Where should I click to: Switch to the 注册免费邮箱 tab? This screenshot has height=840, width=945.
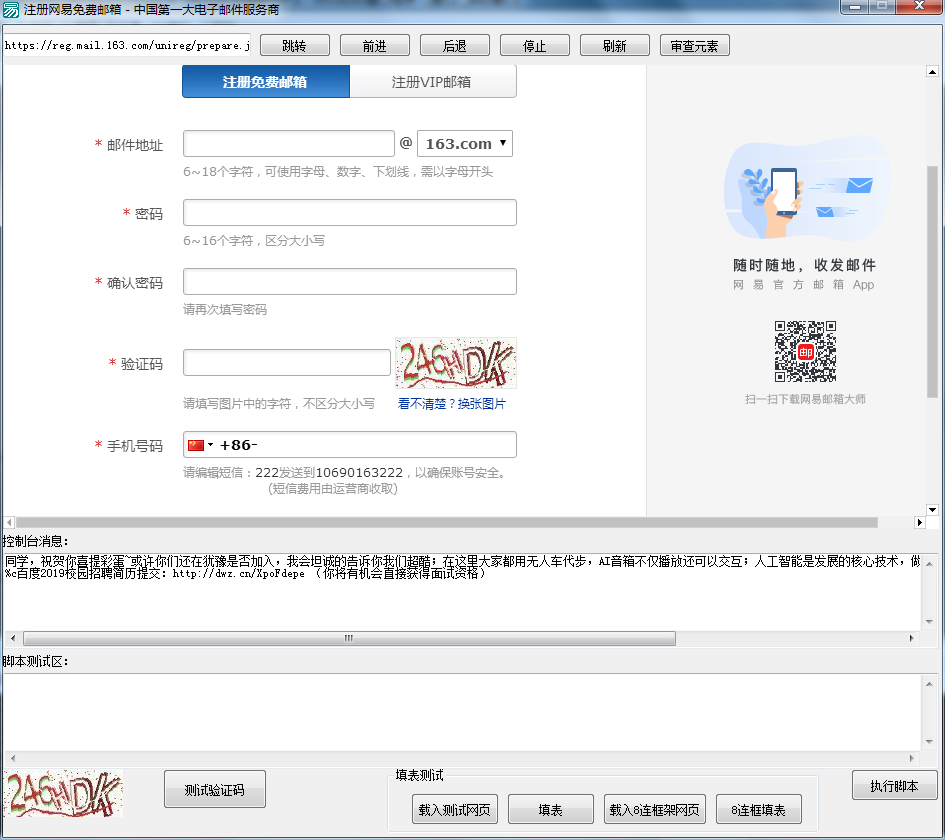click(266, 82)
